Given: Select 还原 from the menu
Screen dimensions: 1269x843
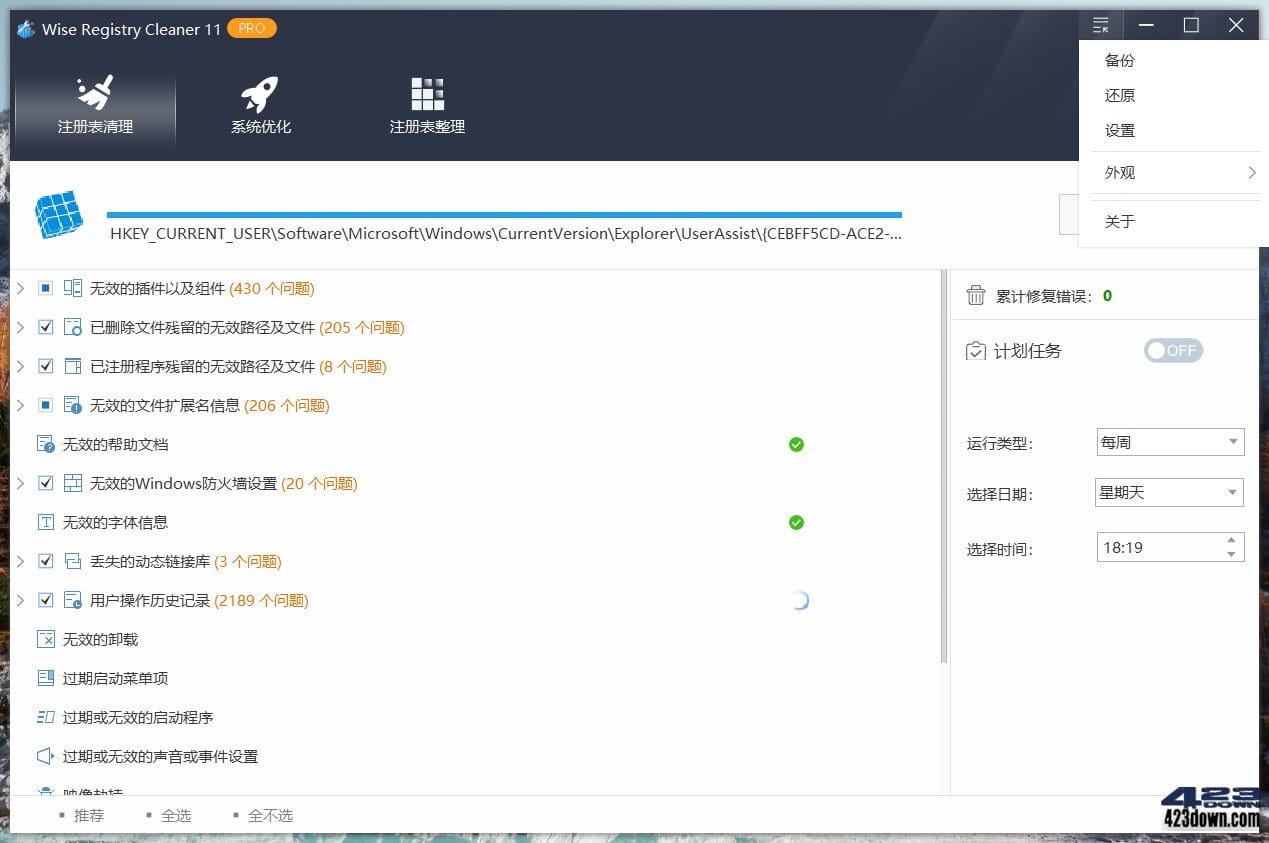Looking at the screenshot, I should tap(1120, 95).
